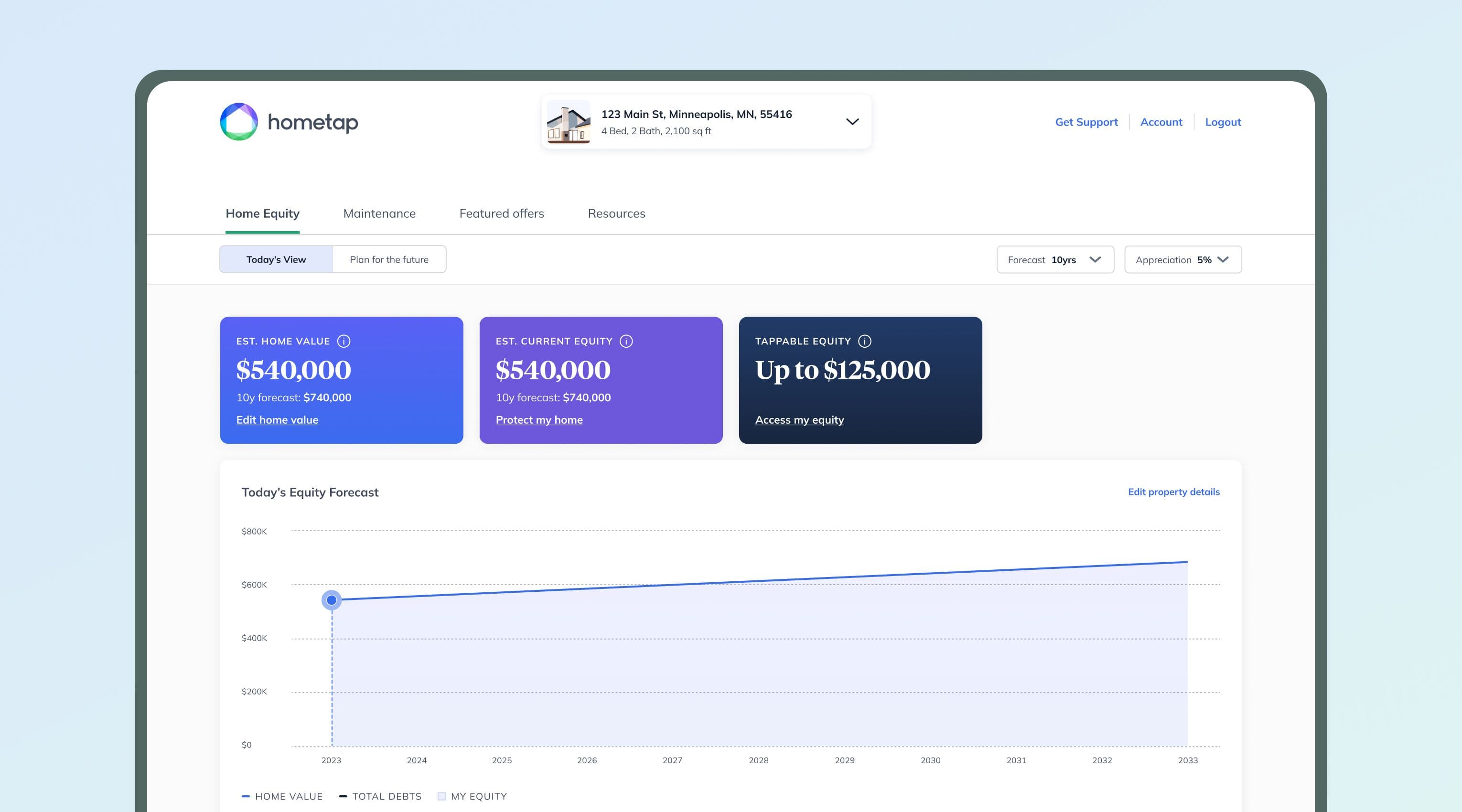Select the 2023 data point on the chart
1462x812 pixels.
click(332, 600)
